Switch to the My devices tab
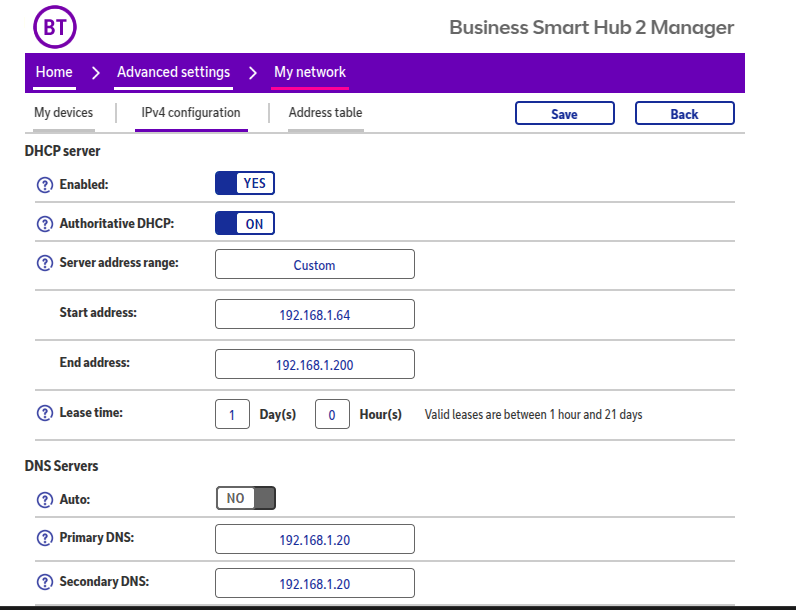The height and width of the screenshot is (610, 796). pos(63,113)
